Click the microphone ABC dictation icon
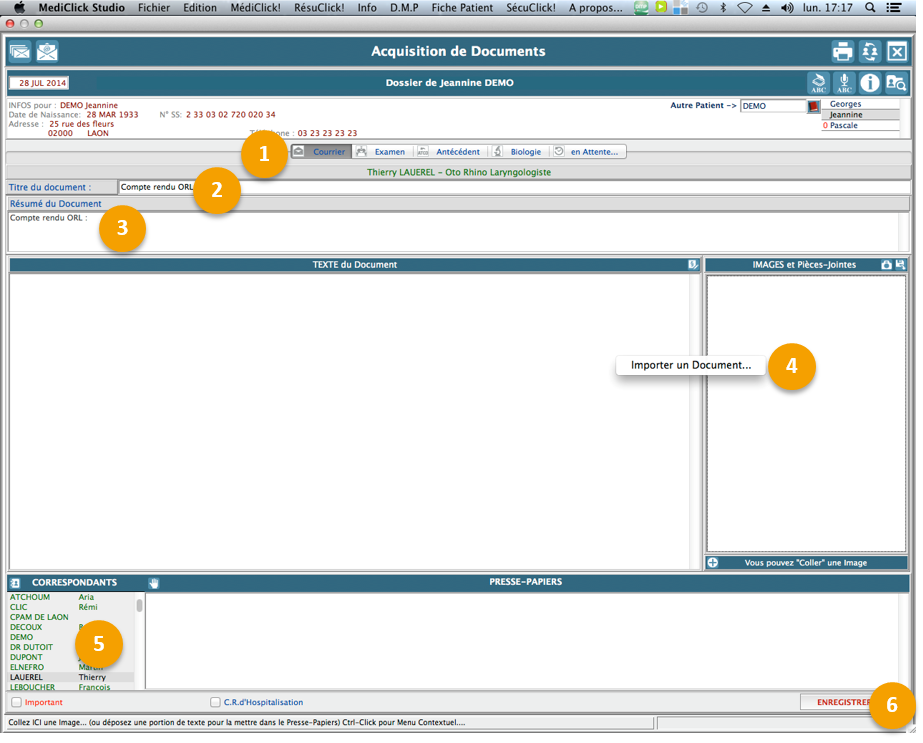Viewport: 923px width, 743px height. 845,83
